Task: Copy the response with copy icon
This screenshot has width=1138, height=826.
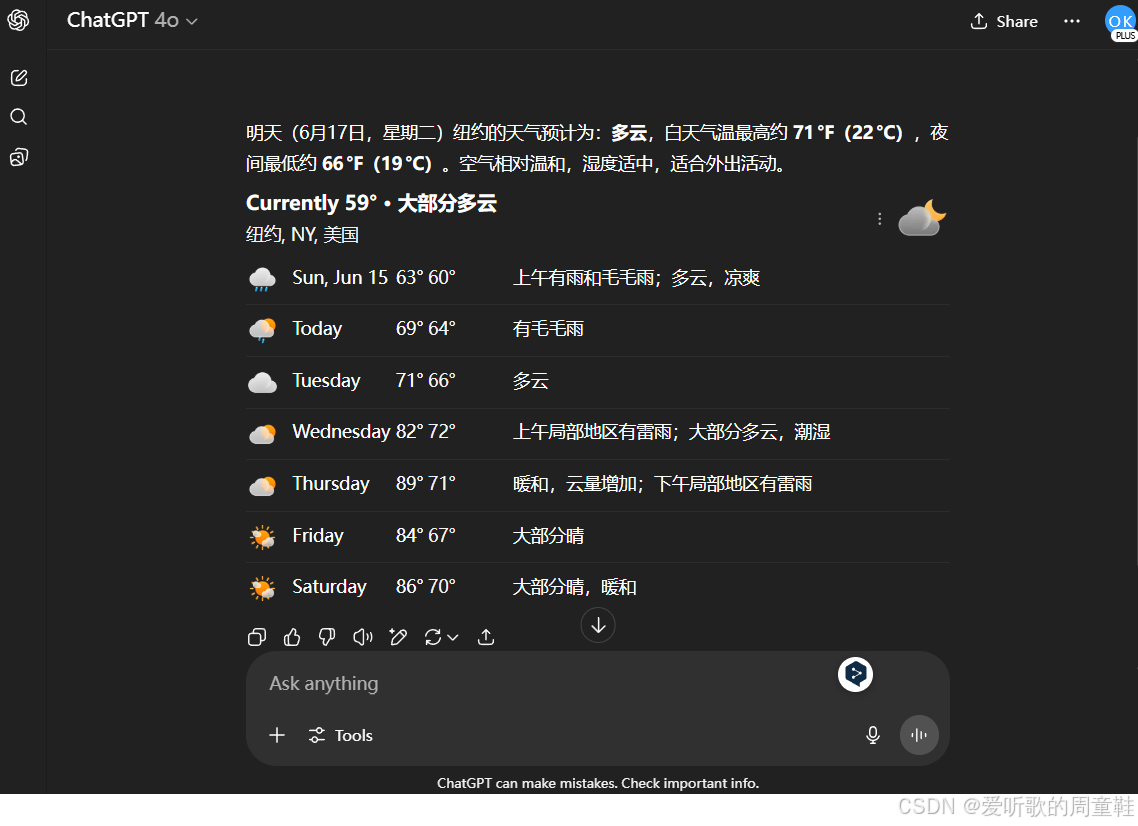Action: [x=257, y=637]
